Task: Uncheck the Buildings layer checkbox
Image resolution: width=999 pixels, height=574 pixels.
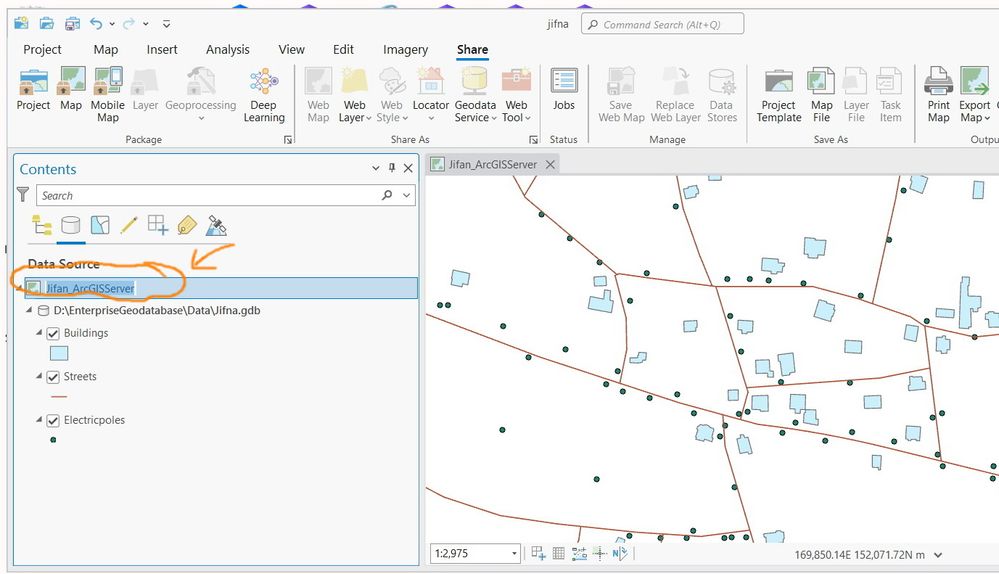Action: (x=54, y=333)
